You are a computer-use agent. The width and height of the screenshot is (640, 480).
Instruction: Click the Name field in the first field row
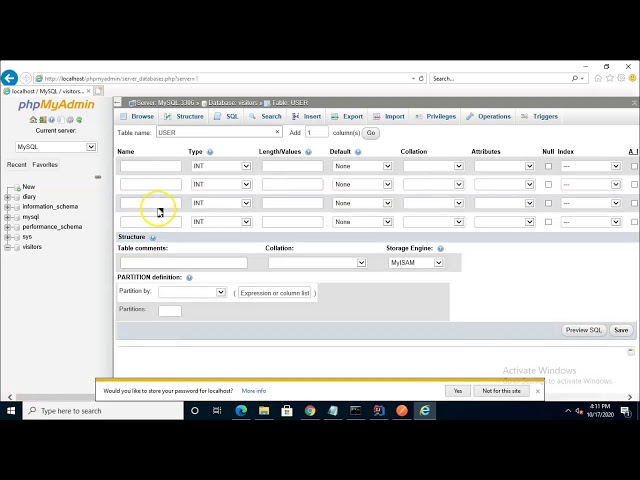click(x=151, y=166)
